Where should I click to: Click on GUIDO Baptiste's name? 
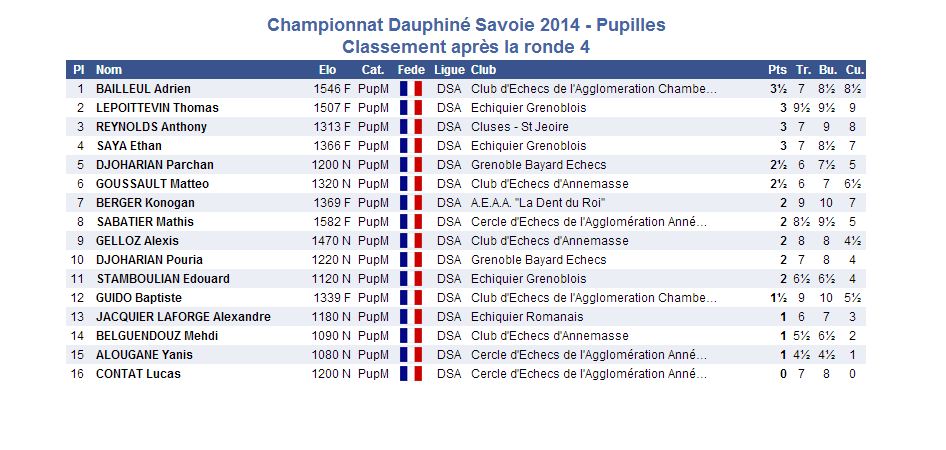click(x=139, y=298)
